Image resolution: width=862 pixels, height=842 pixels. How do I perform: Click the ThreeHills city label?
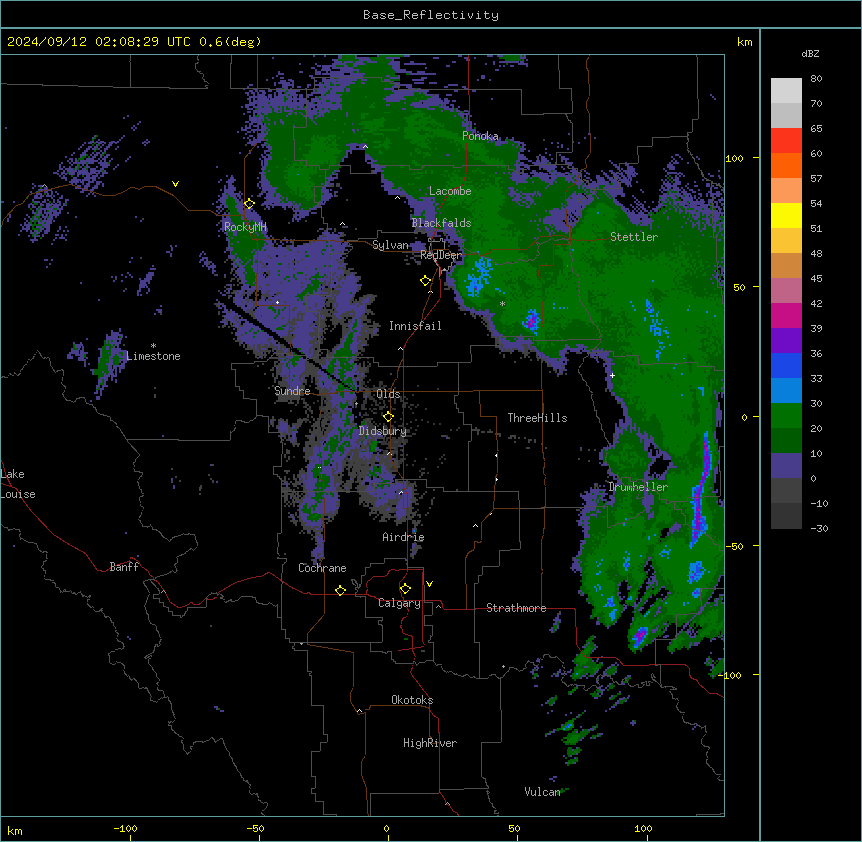pos(537,418)
